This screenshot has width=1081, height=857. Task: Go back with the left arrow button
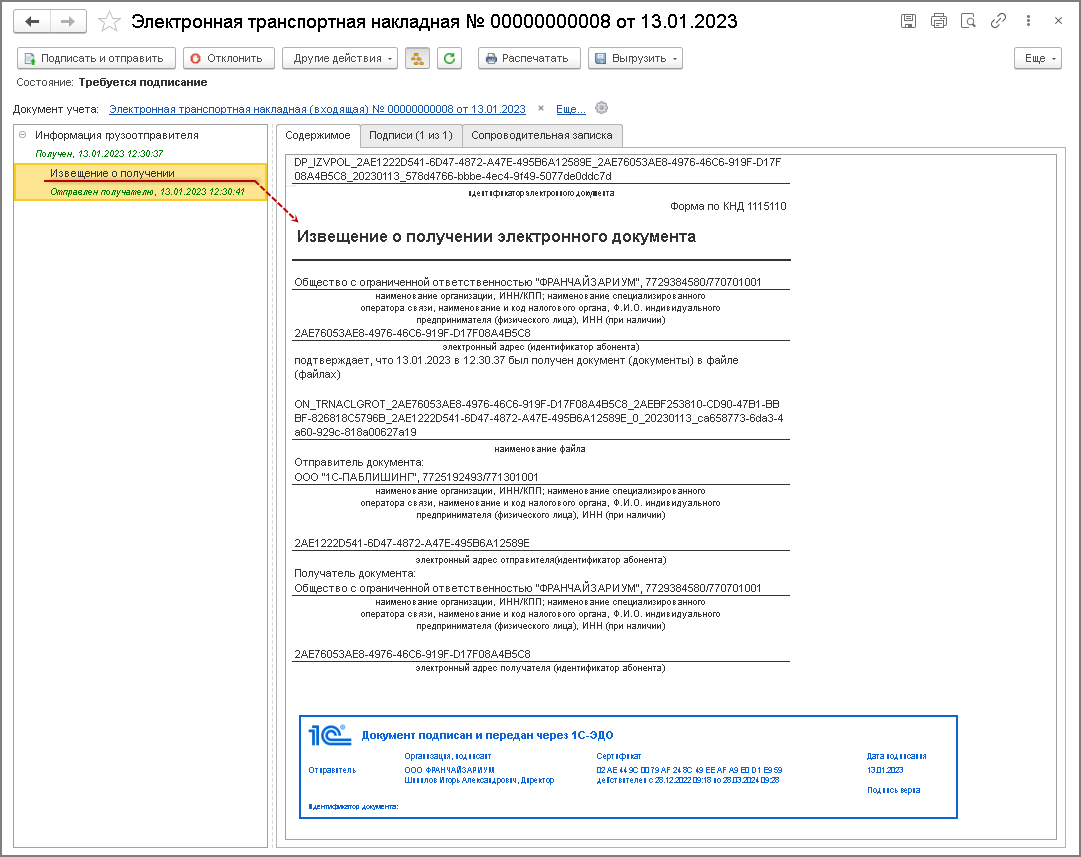(32, 21)
